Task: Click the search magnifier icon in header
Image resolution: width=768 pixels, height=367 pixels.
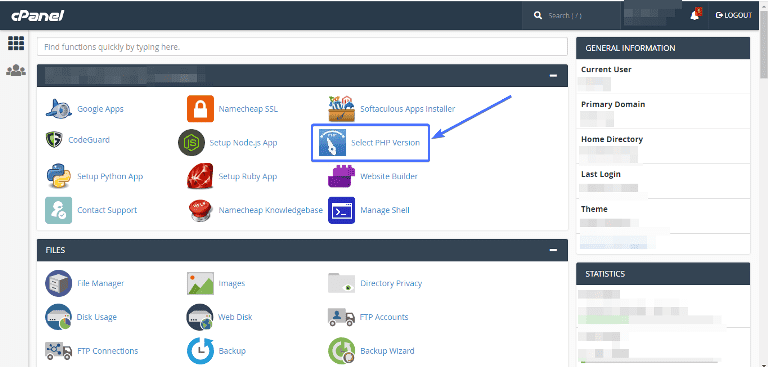Action: pyautogui.click(x=538, y=15)
